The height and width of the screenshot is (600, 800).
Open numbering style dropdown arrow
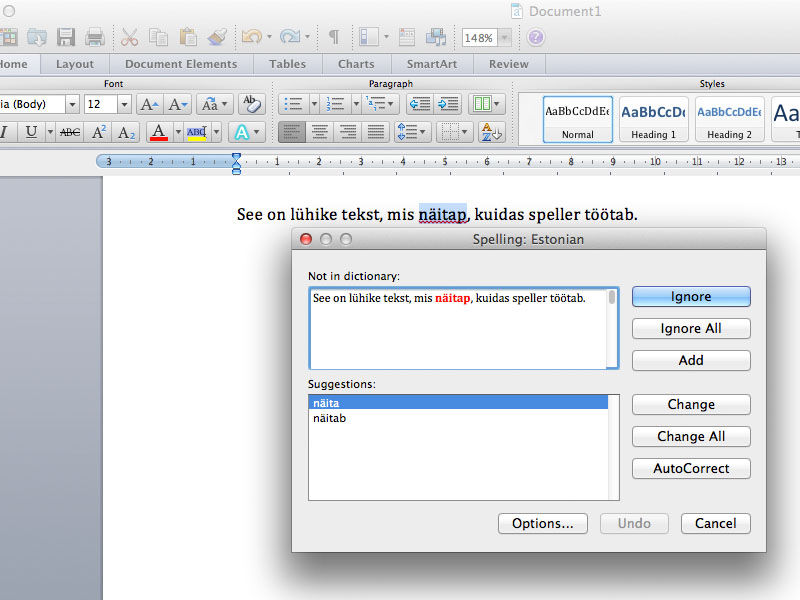tap(356, 104)
